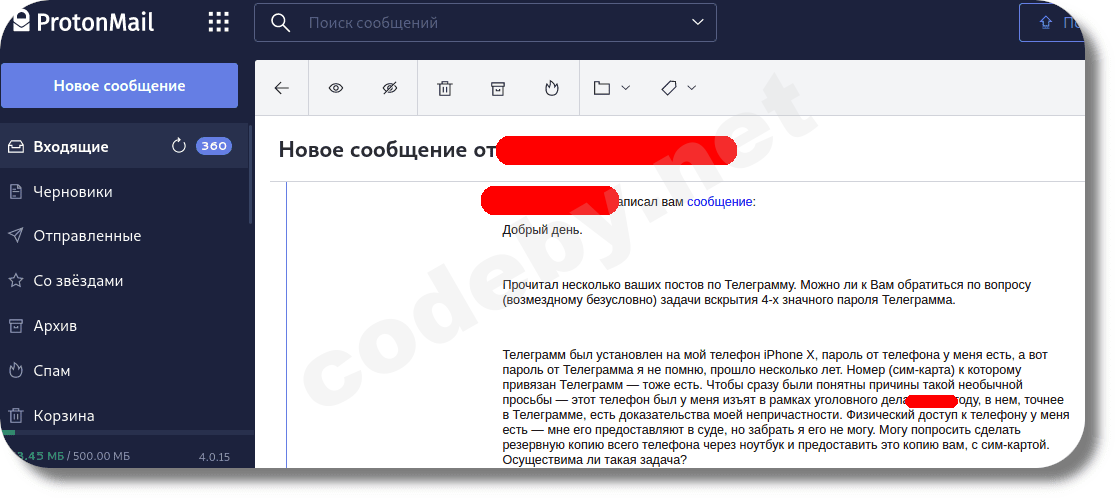The width and height of the screenshot is (1115, 498).
Task: Open Корзина folder
Action: click(x=124, y=415)
